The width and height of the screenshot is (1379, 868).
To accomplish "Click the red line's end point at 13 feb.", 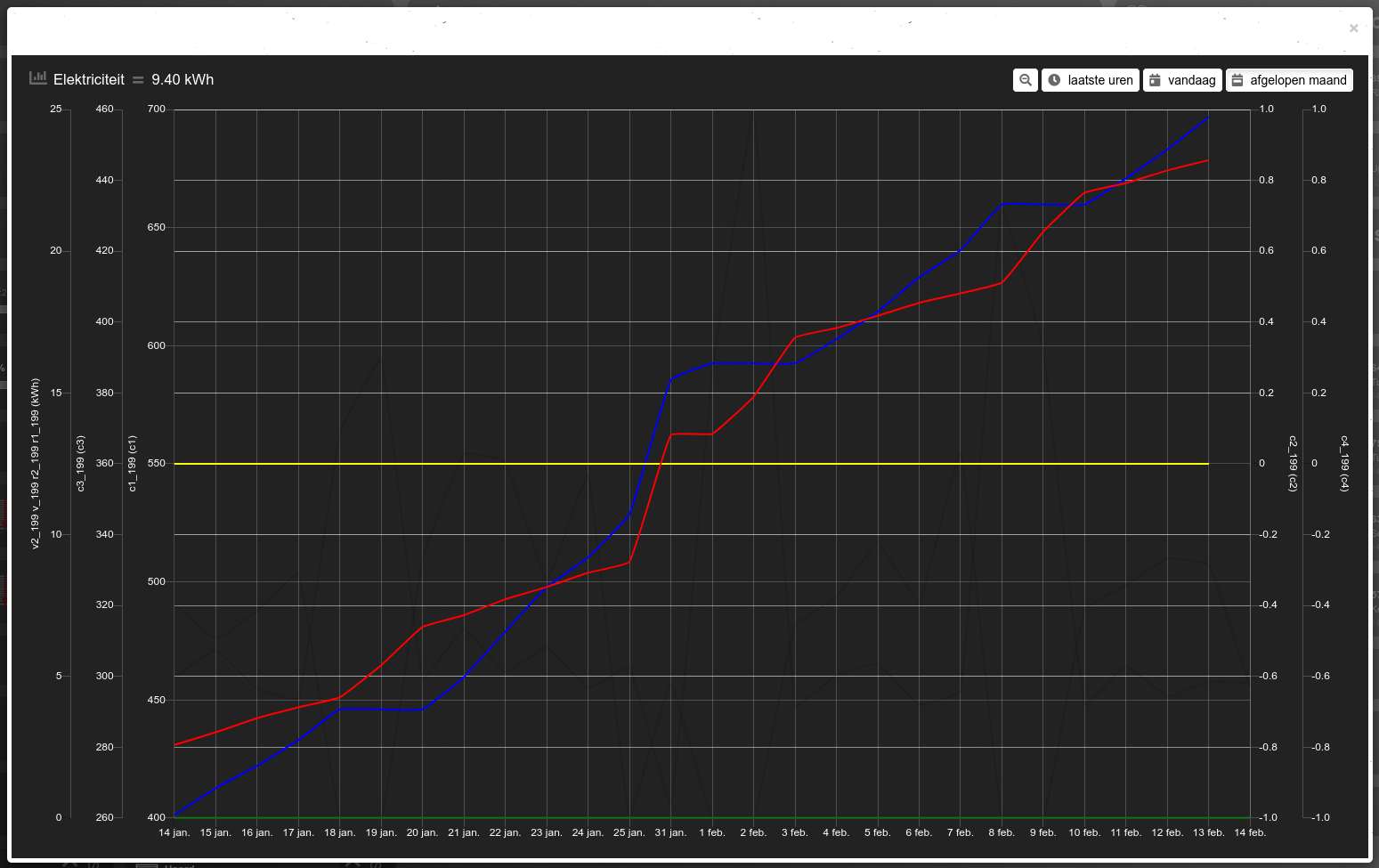I will (x=1207, y=161).
